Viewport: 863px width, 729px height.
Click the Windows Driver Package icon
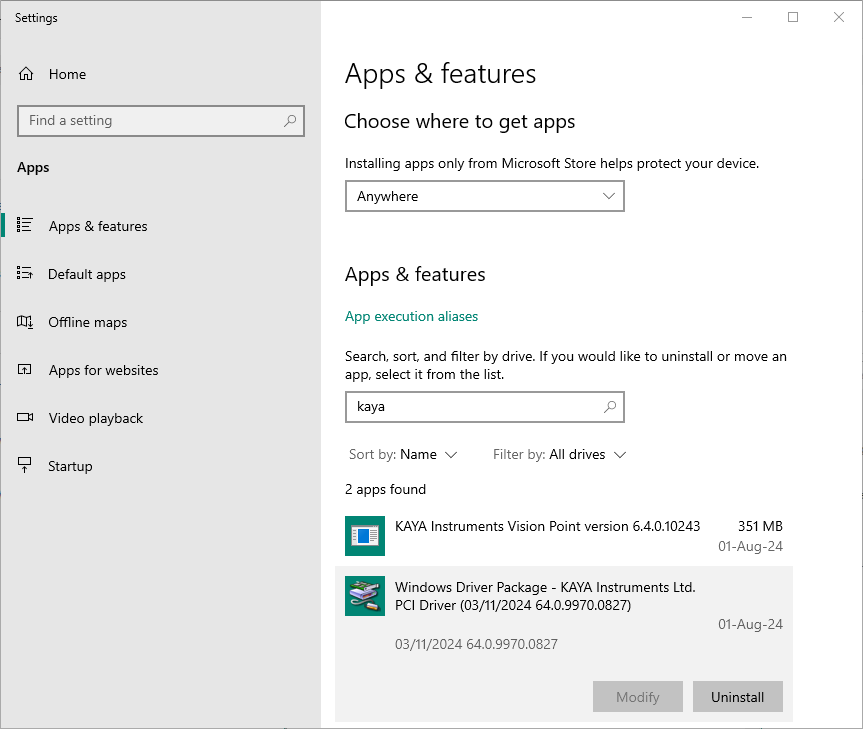tap(364, 596)
